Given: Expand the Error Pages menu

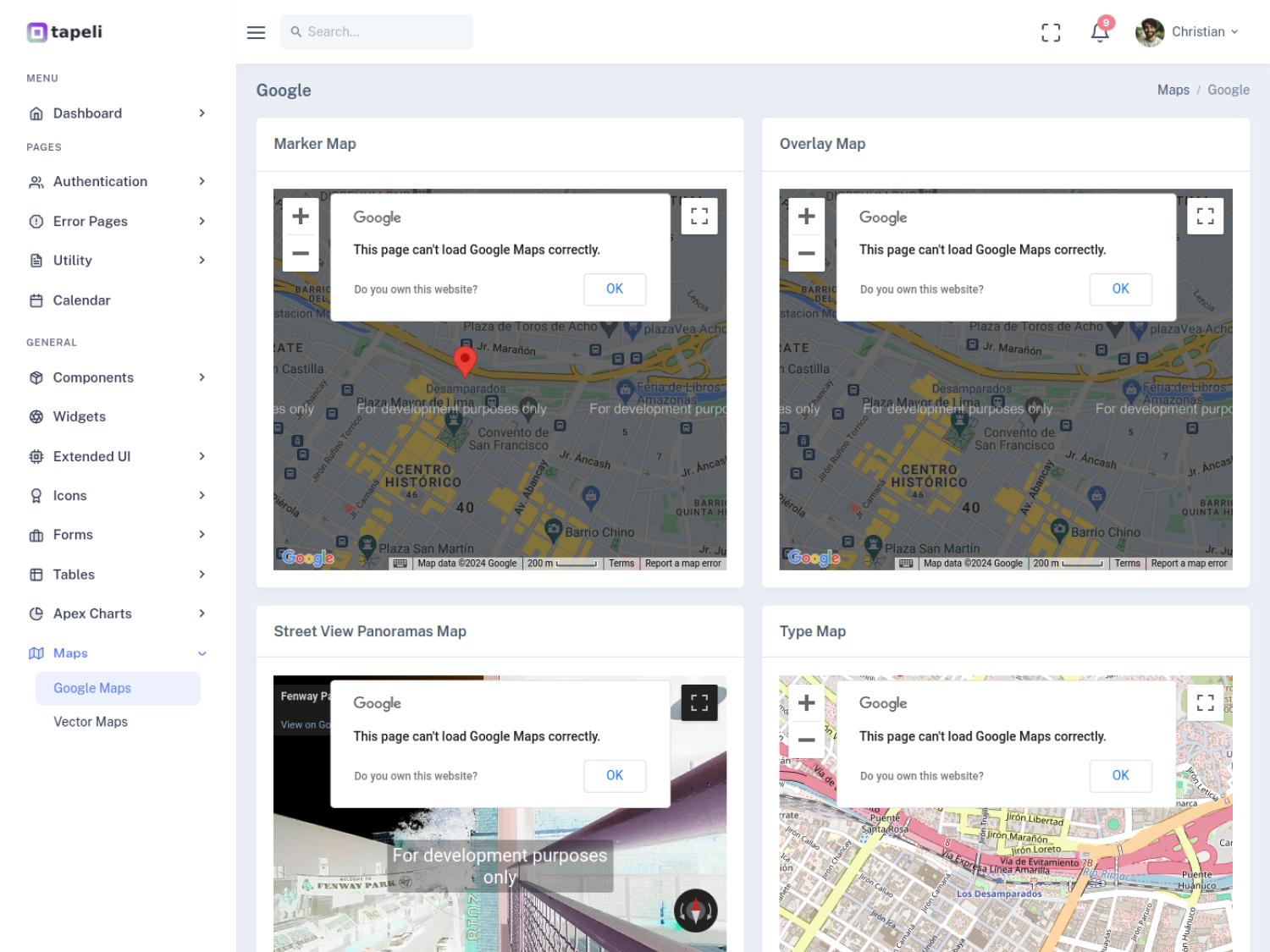Looking at the screenshot, I should (118, 221).
